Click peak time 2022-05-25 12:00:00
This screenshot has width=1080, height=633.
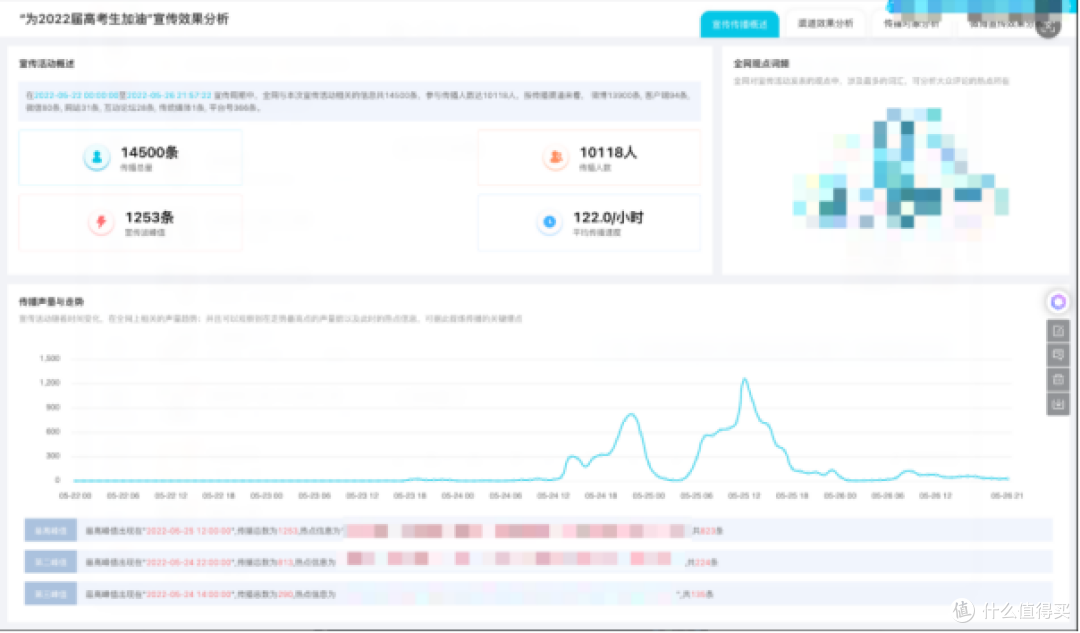[x=189, y=531]
